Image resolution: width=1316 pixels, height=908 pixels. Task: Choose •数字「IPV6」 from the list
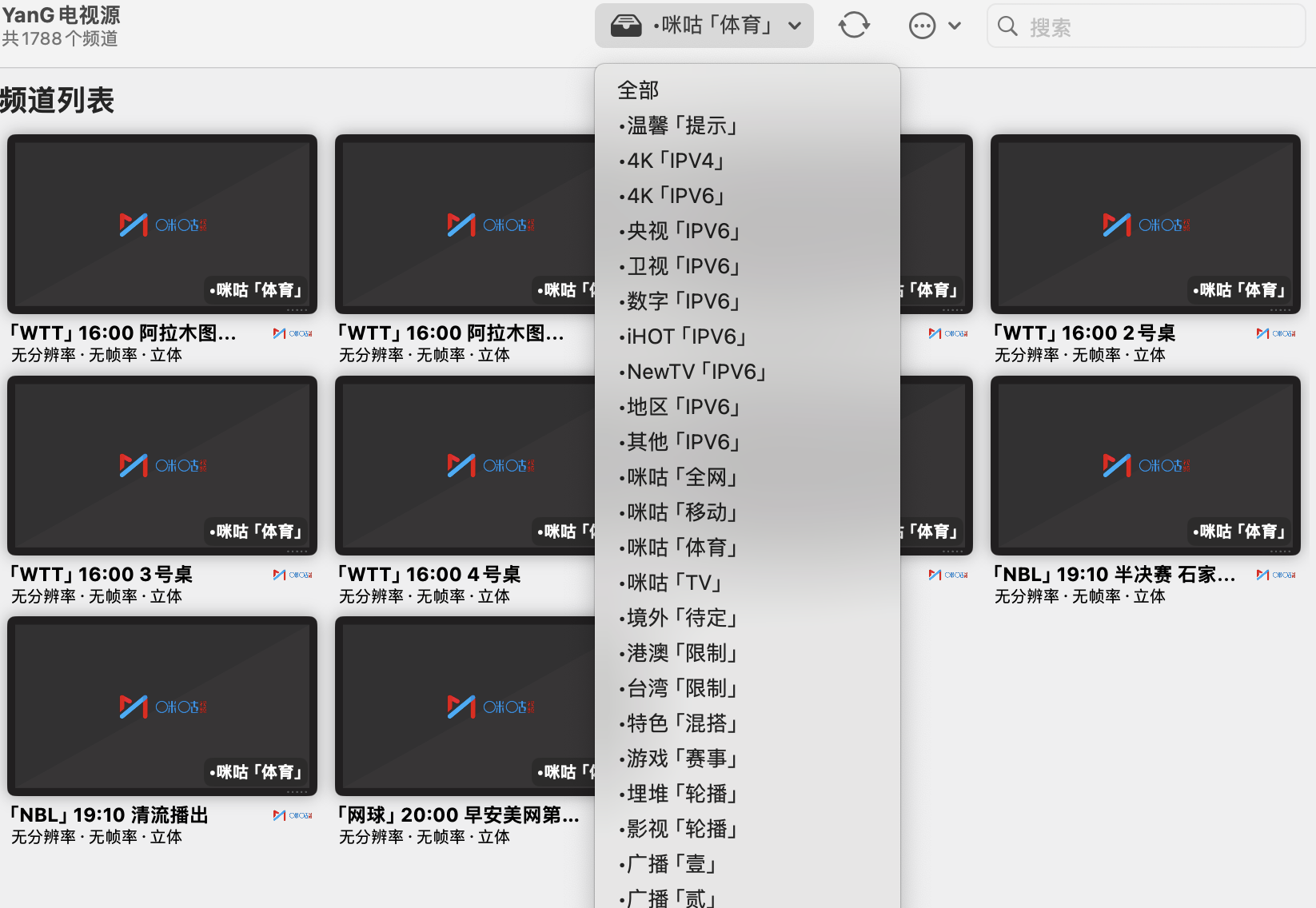748,301
